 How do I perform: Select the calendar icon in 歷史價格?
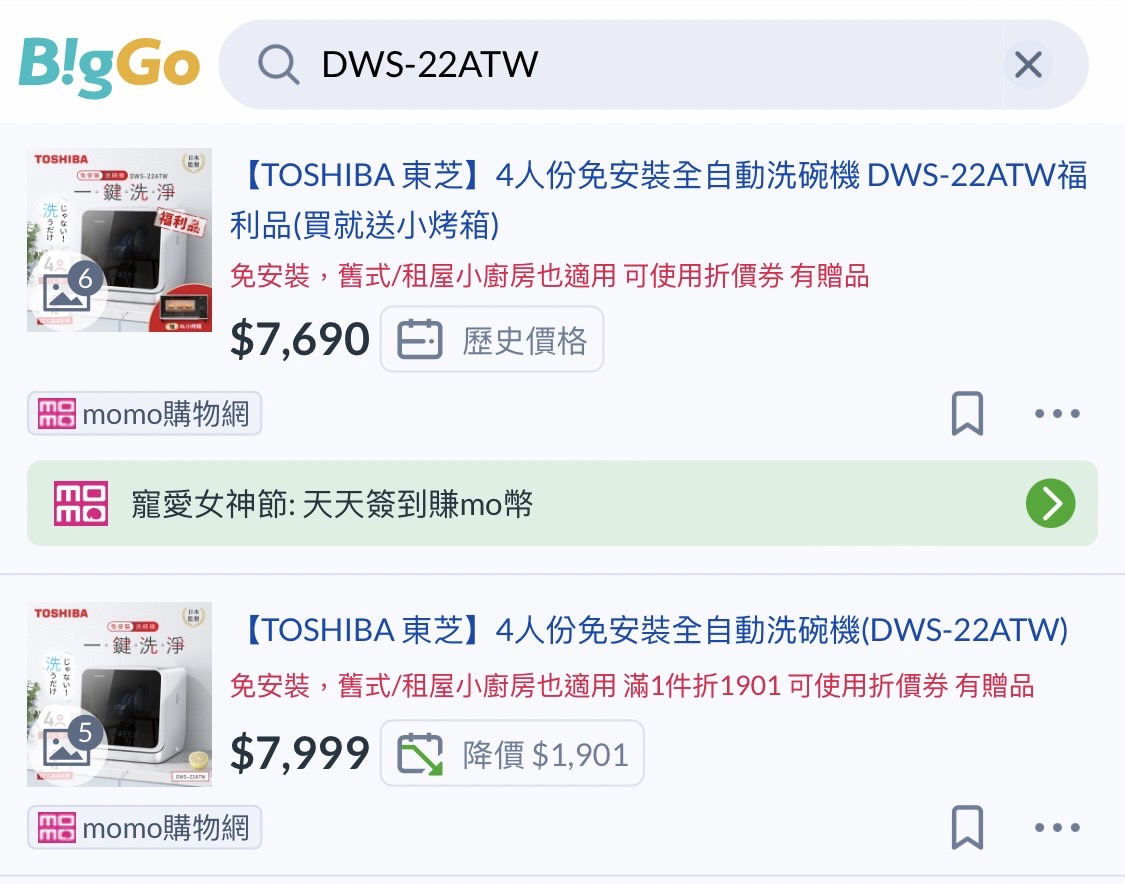coord(420,339)
